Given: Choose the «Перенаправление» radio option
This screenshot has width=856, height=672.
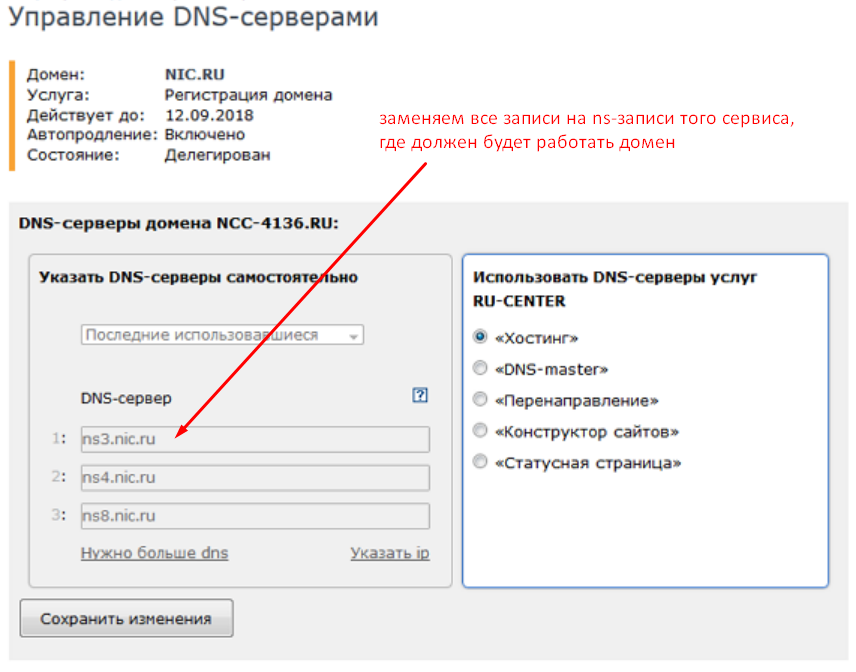Looking at the screenshot, I should click(x=480, y=399).
